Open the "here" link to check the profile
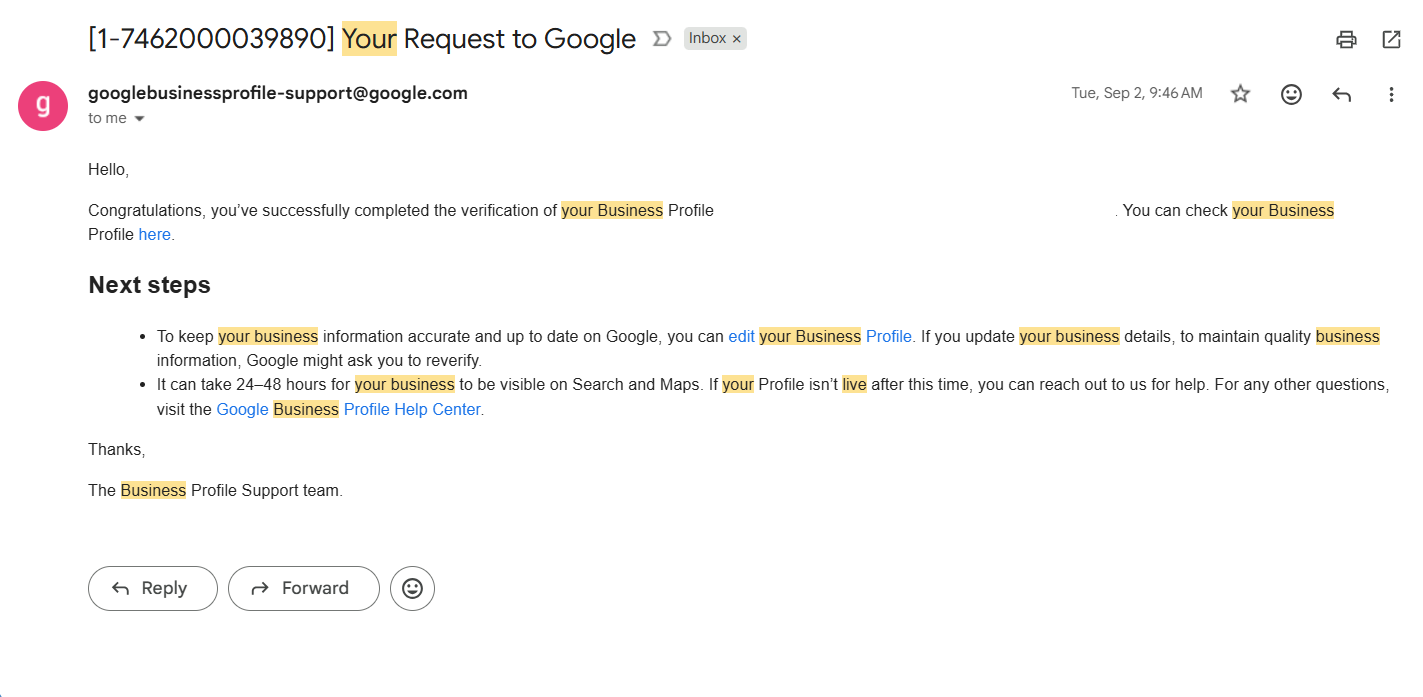1423x697 pixels. (x=155, y=235)
